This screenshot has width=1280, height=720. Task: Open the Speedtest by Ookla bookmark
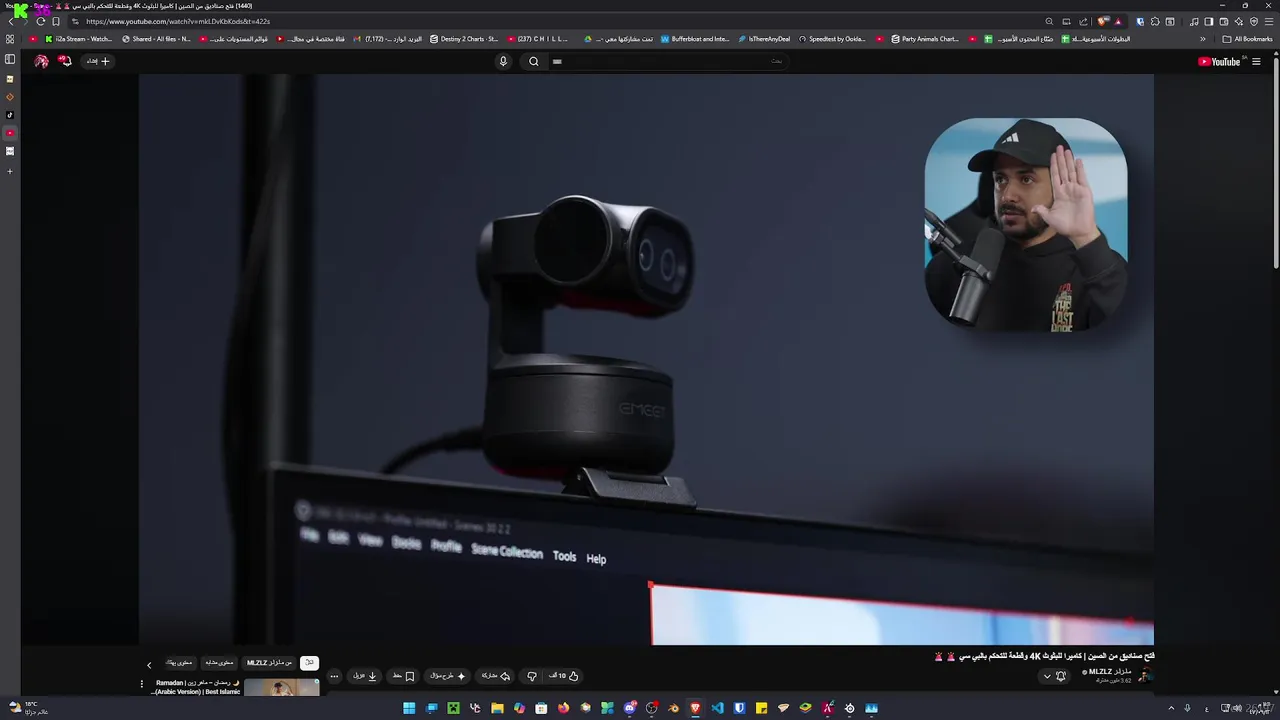click(x=832, y=39)
